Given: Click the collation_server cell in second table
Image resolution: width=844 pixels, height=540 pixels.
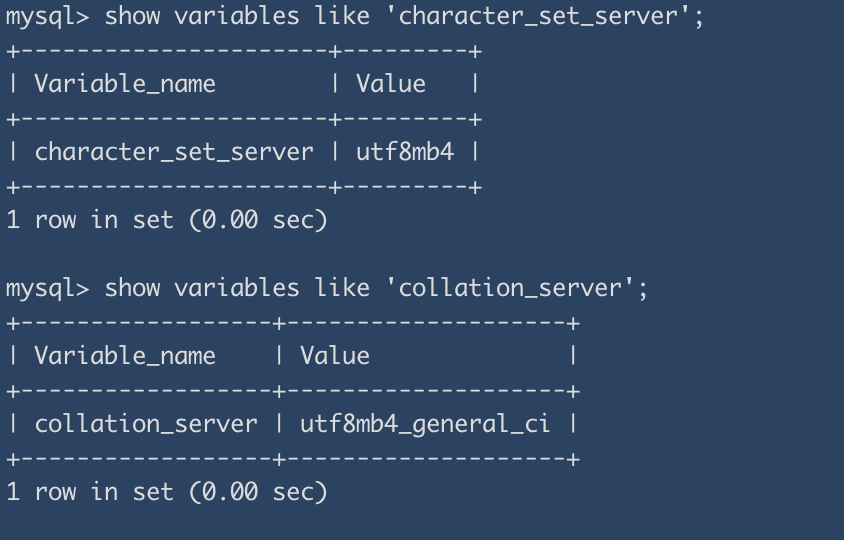Looking at the screenshot, I should click(146, 424).
